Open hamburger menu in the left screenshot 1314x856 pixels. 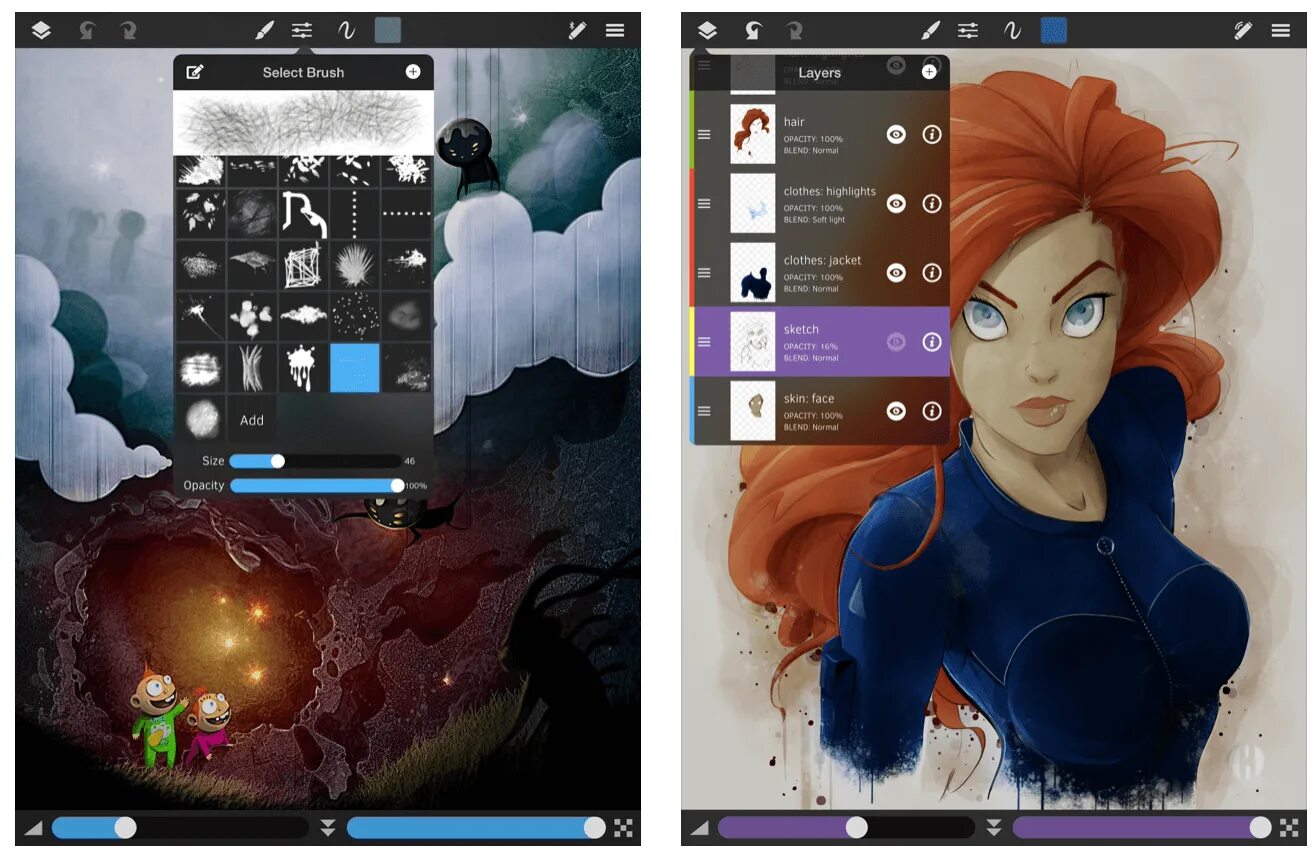coord(615,30)
